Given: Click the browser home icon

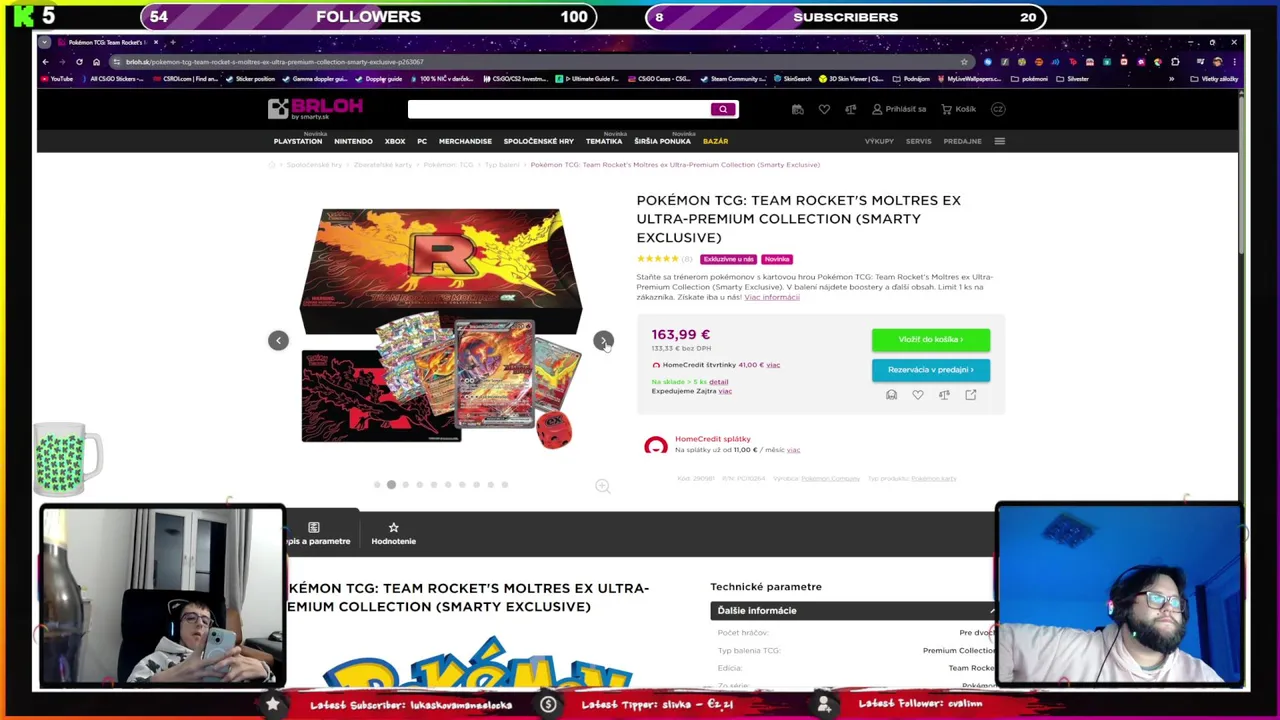Looking at the screenshot, I should point(96,62).
